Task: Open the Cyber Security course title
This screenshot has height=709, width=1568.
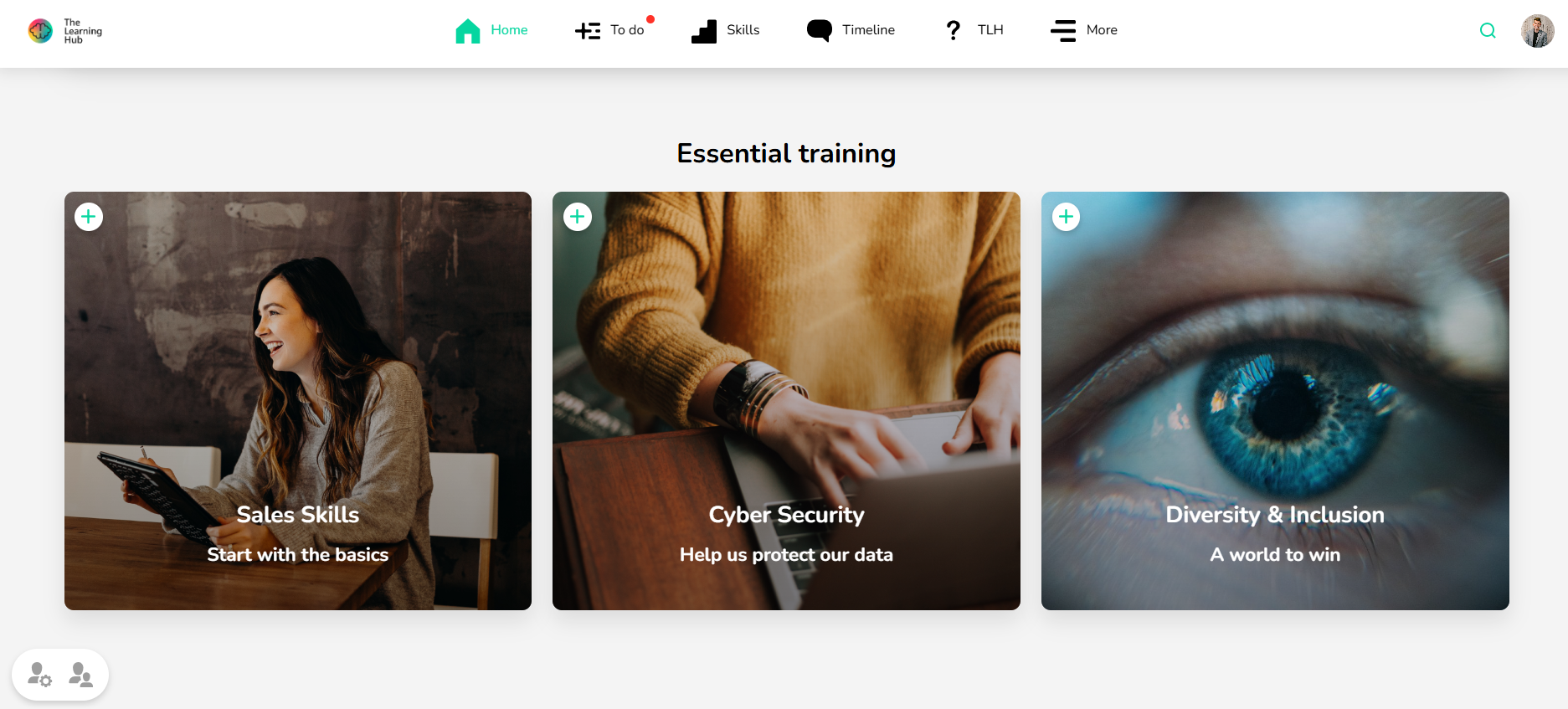Action: click(x=787, y=515)
